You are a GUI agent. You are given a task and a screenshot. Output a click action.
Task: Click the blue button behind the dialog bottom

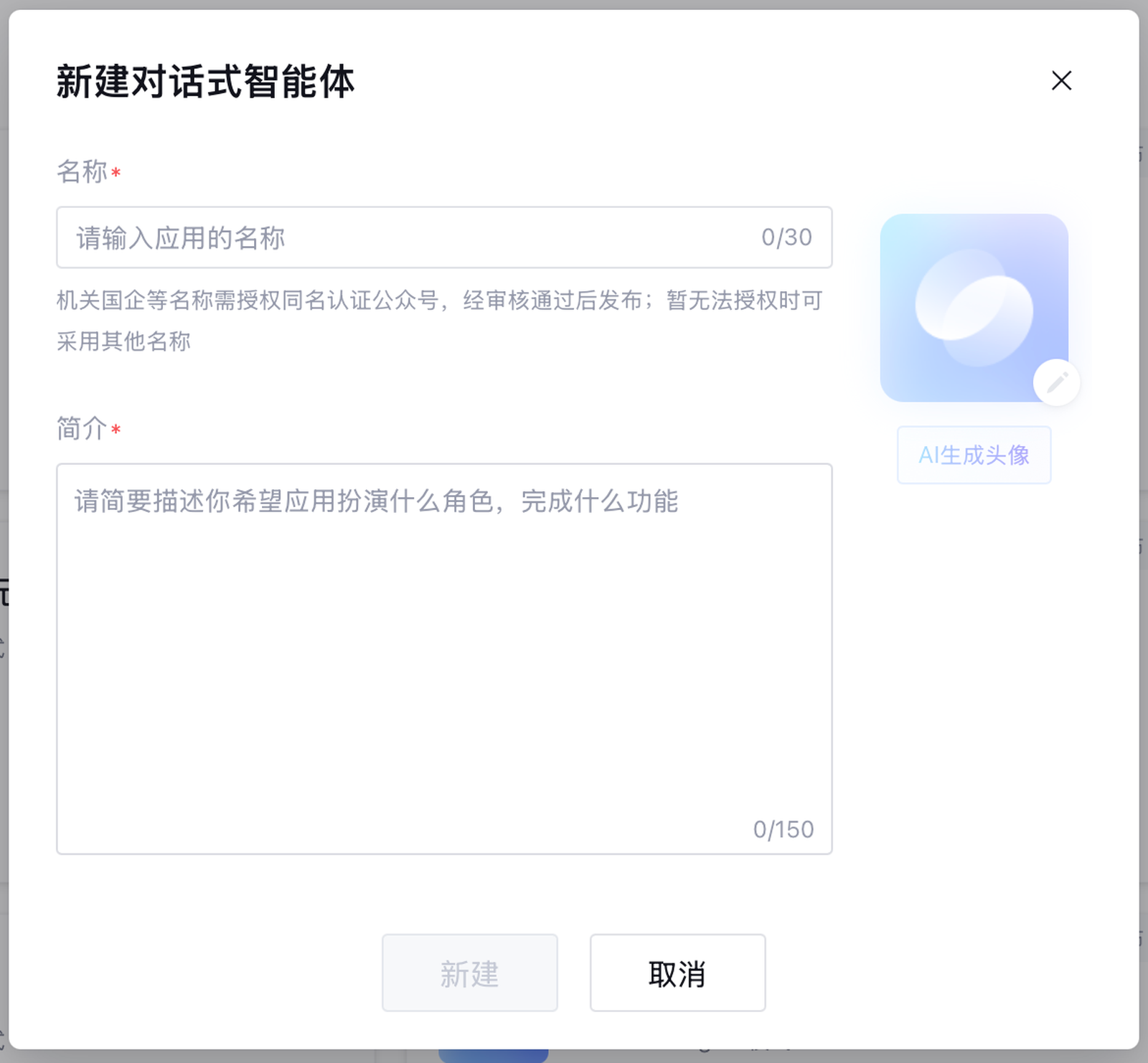494,1056
